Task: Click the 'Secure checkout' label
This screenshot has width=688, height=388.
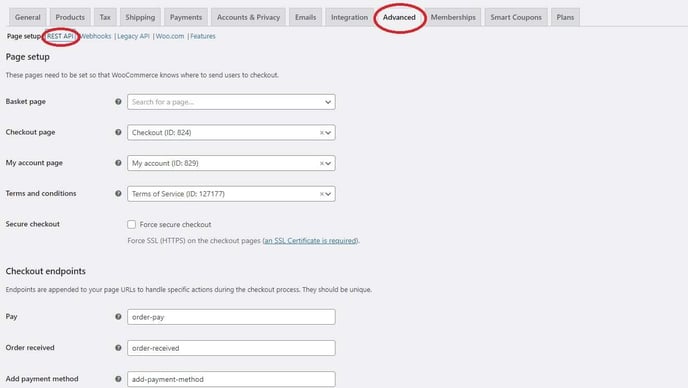Action: point(32,224)
